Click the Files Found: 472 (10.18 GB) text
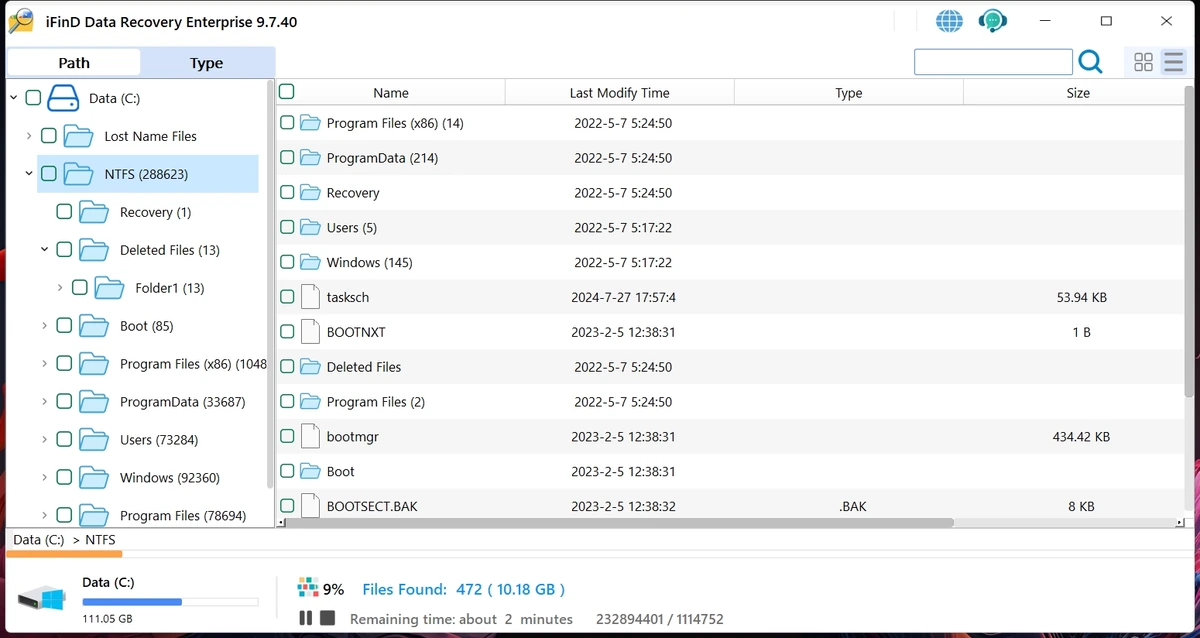This screenshot has width=1200, height=638. pos(463,589)
